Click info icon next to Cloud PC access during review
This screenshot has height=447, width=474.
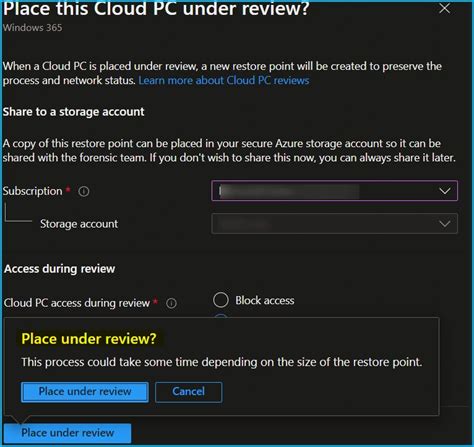click(x=171, y=303)
